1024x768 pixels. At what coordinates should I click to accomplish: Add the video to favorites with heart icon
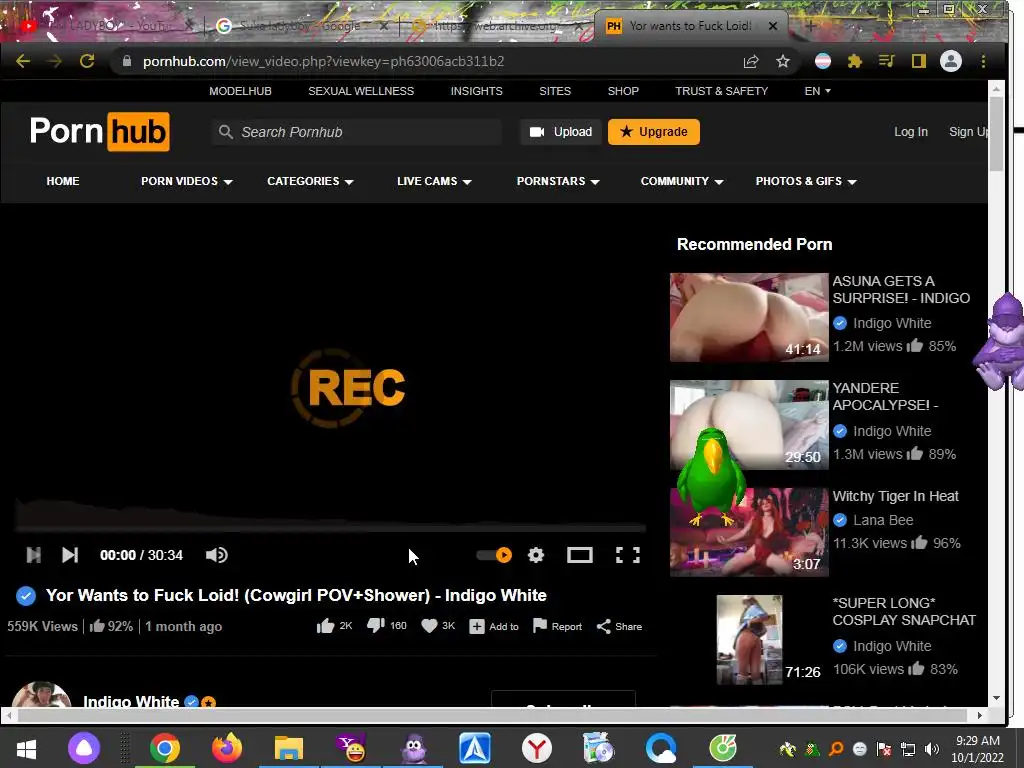point(429,626)
